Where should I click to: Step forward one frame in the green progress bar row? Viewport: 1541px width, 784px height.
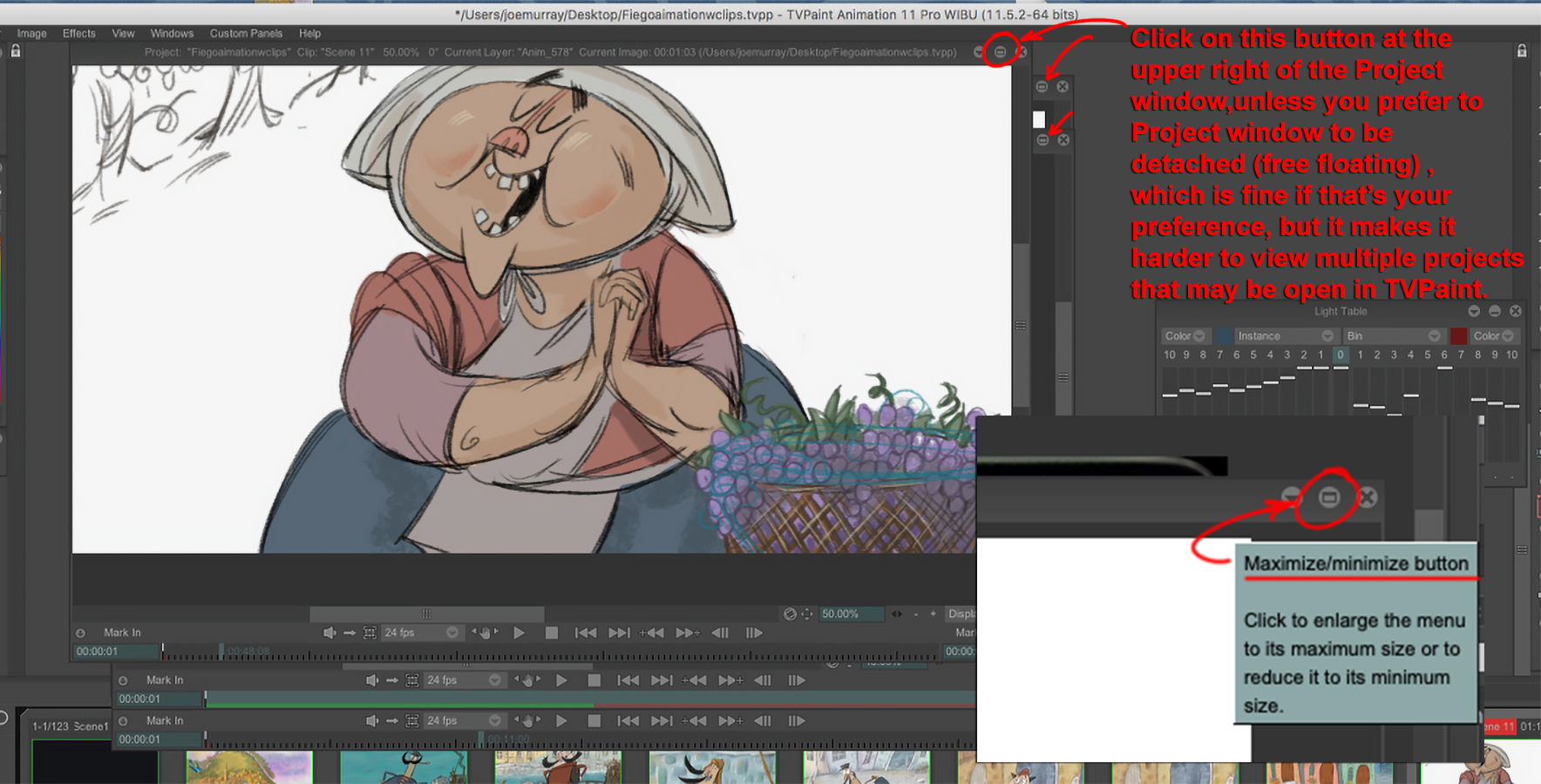pyautogui.click(x=797, y=680)
